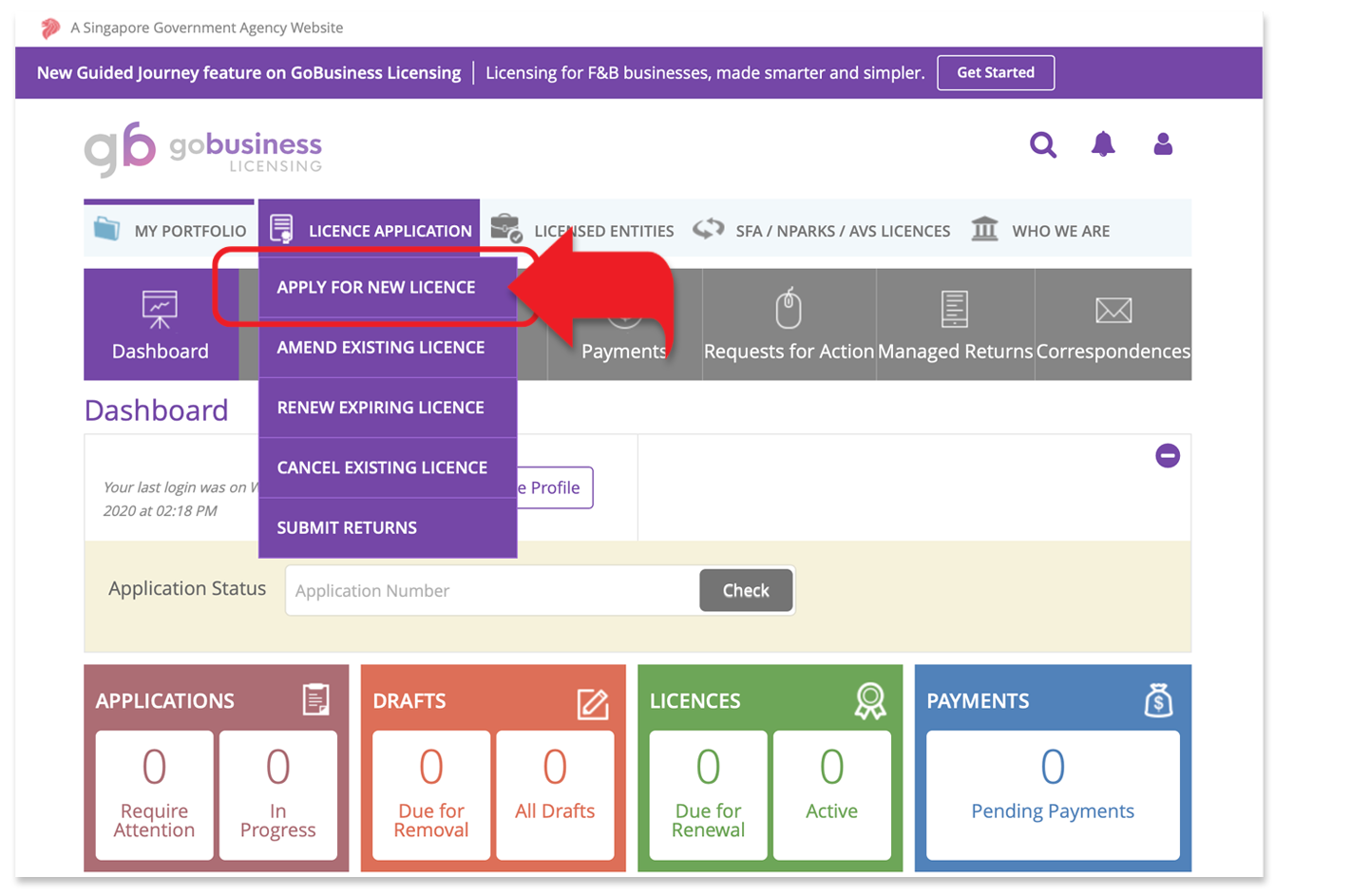Image resolution: width=1370 pixels, height=896 pixels.
Task: Switch to the Correspondences tab
Action: pos(1113,325)
